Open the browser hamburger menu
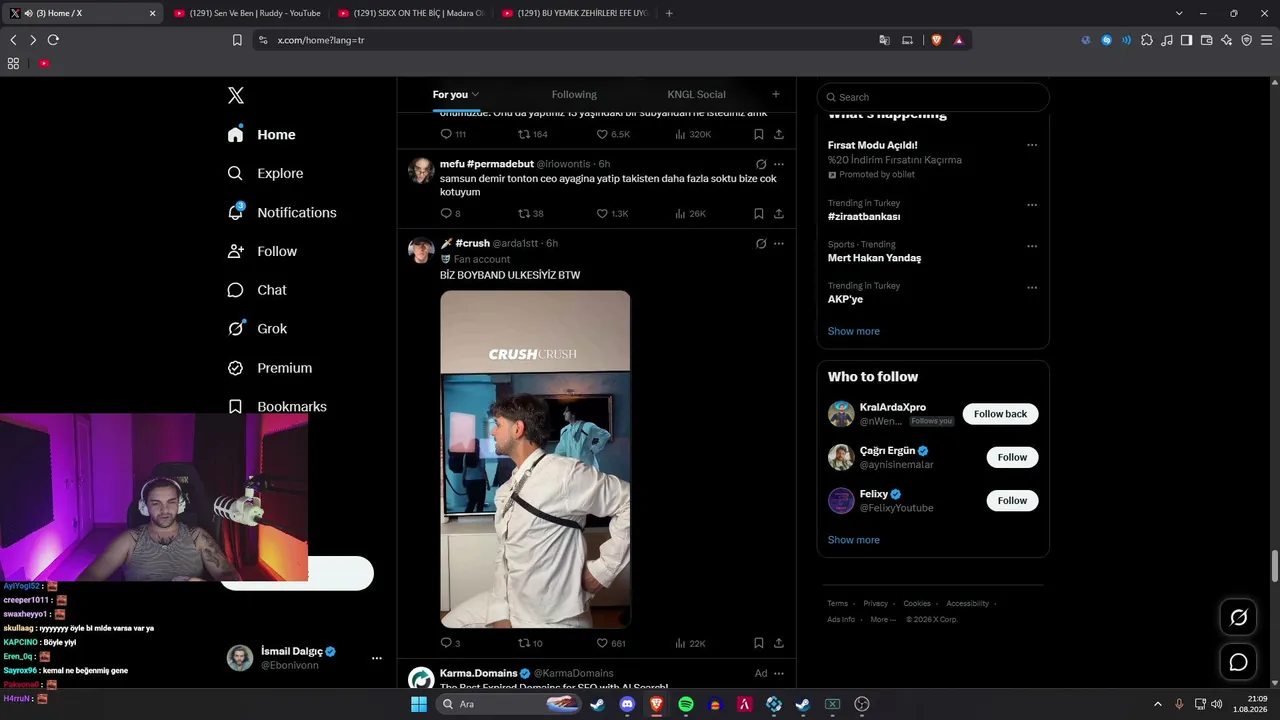Viewport: 1280px width, 720px height. pyautogui.click(x=1266, y=40)
